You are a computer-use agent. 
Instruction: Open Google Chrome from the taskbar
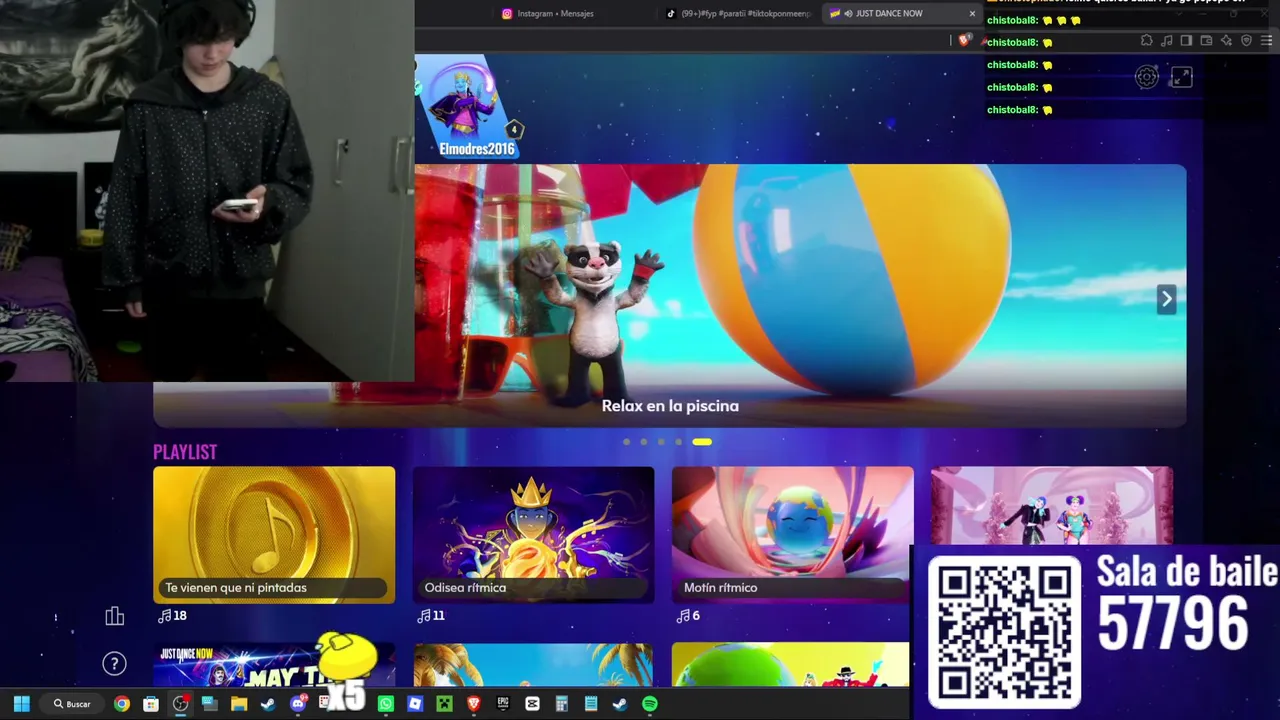[x=122, y=704]
